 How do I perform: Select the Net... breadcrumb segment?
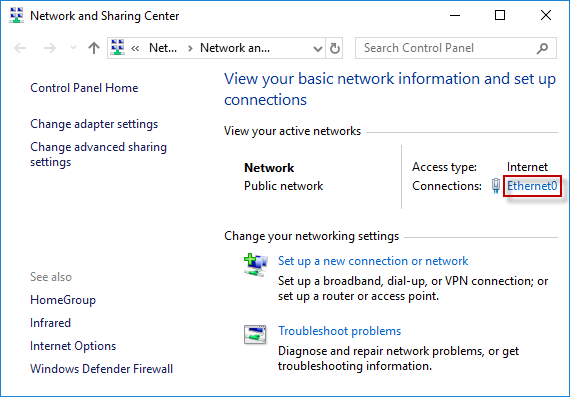click(x=163, y=48)
